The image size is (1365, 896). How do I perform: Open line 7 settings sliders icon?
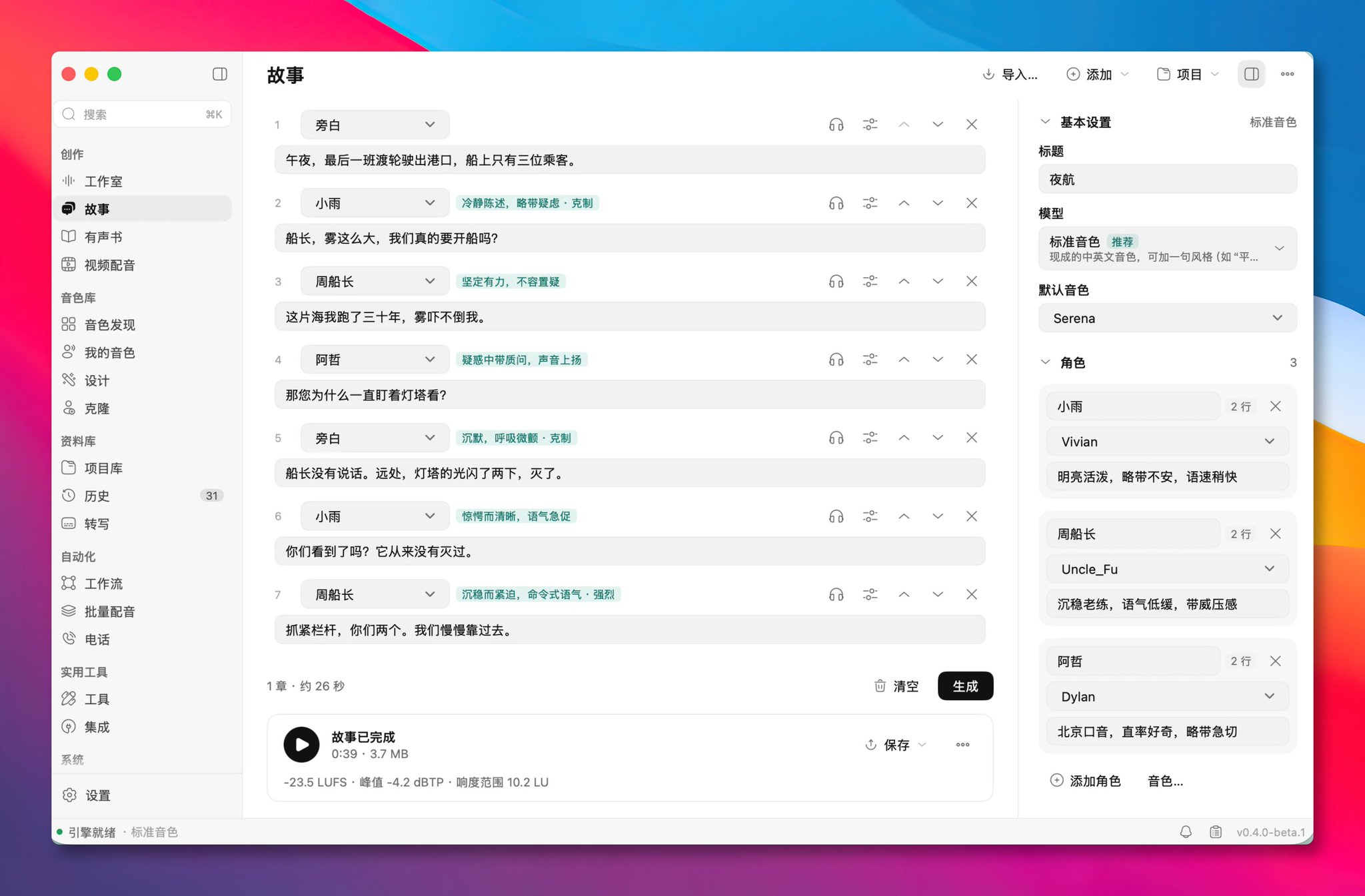(870, 594)
